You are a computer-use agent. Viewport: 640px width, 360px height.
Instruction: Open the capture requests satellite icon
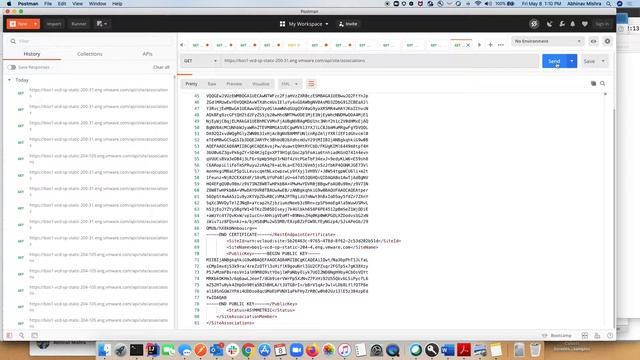click(x=550, y=24)
